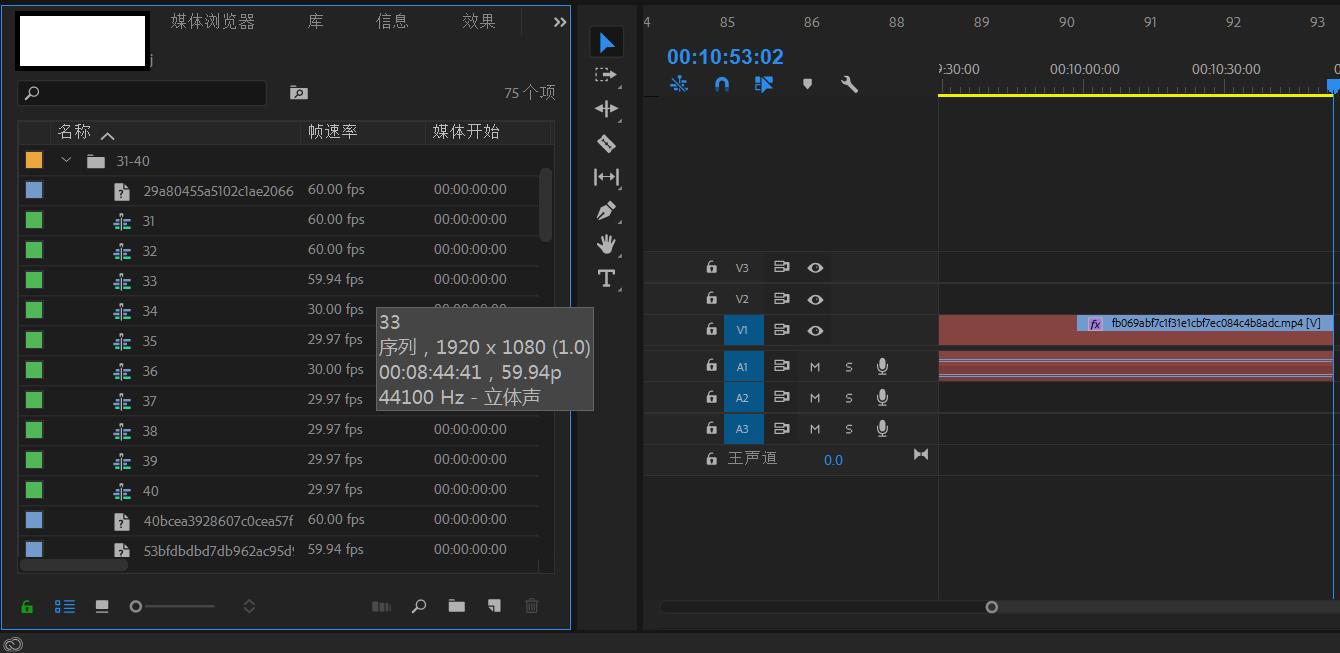1340x653 pixels.
Task: Click the Find magnifier icon in project panel
Action: pyautogui.click(x=419, y=606)
